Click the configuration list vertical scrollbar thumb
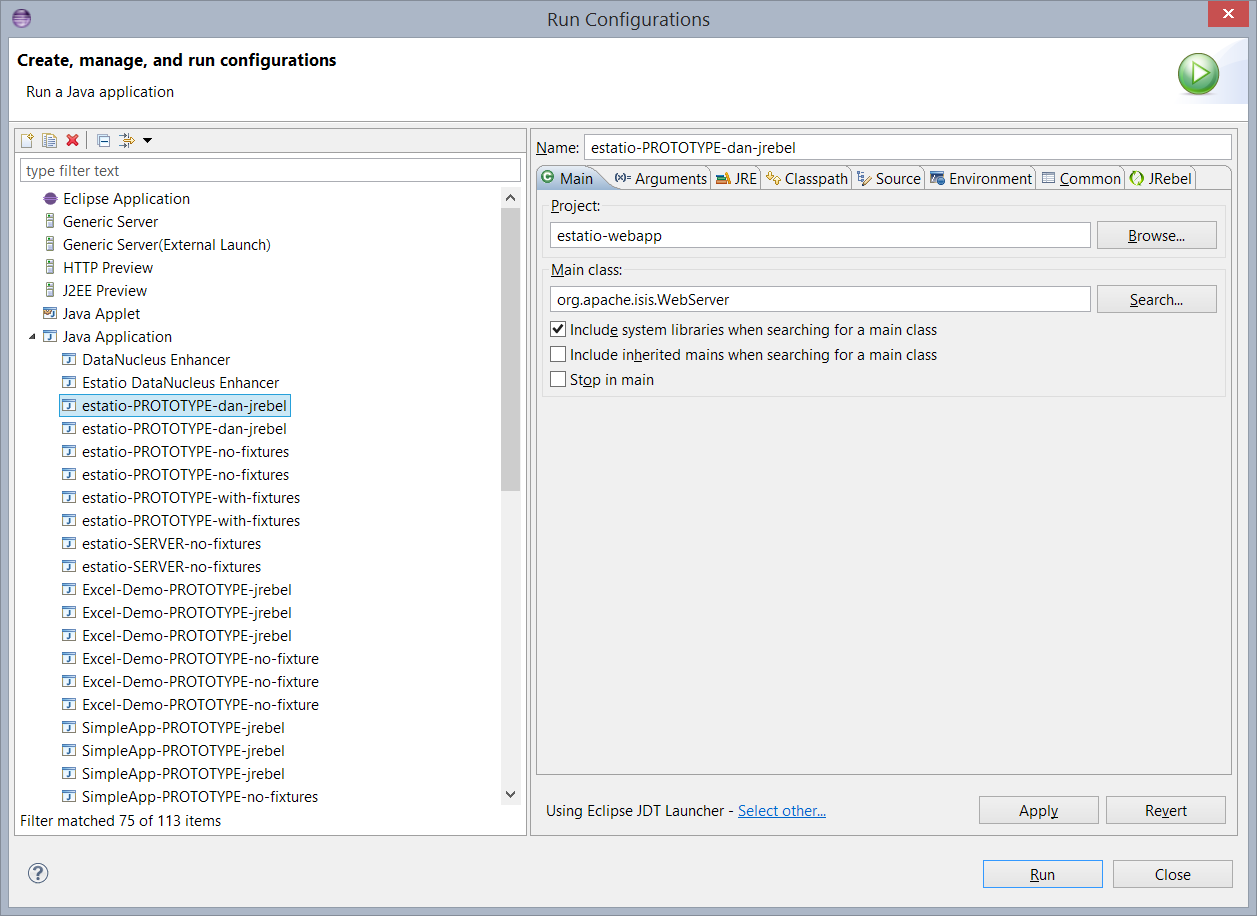 [511, 348]
